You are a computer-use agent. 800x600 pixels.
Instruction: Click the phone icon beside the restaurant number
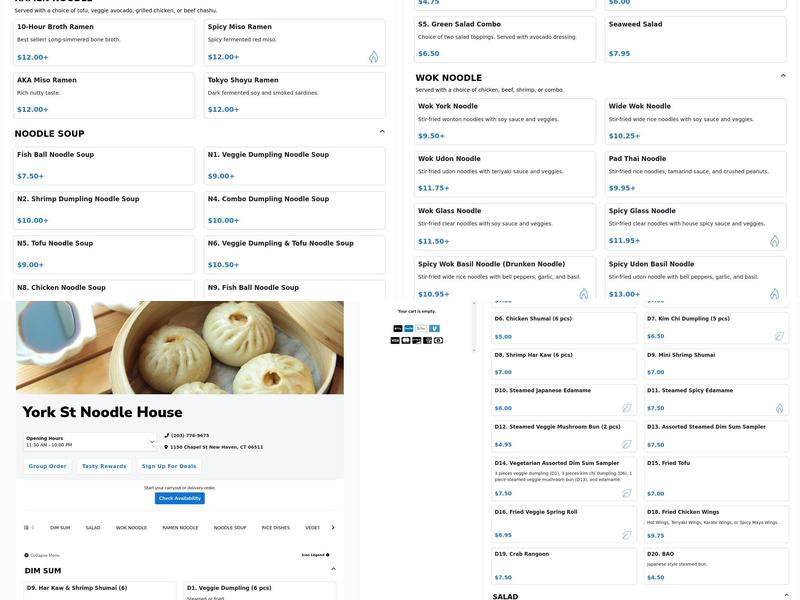pyautogui.click(x=167, y=436)
